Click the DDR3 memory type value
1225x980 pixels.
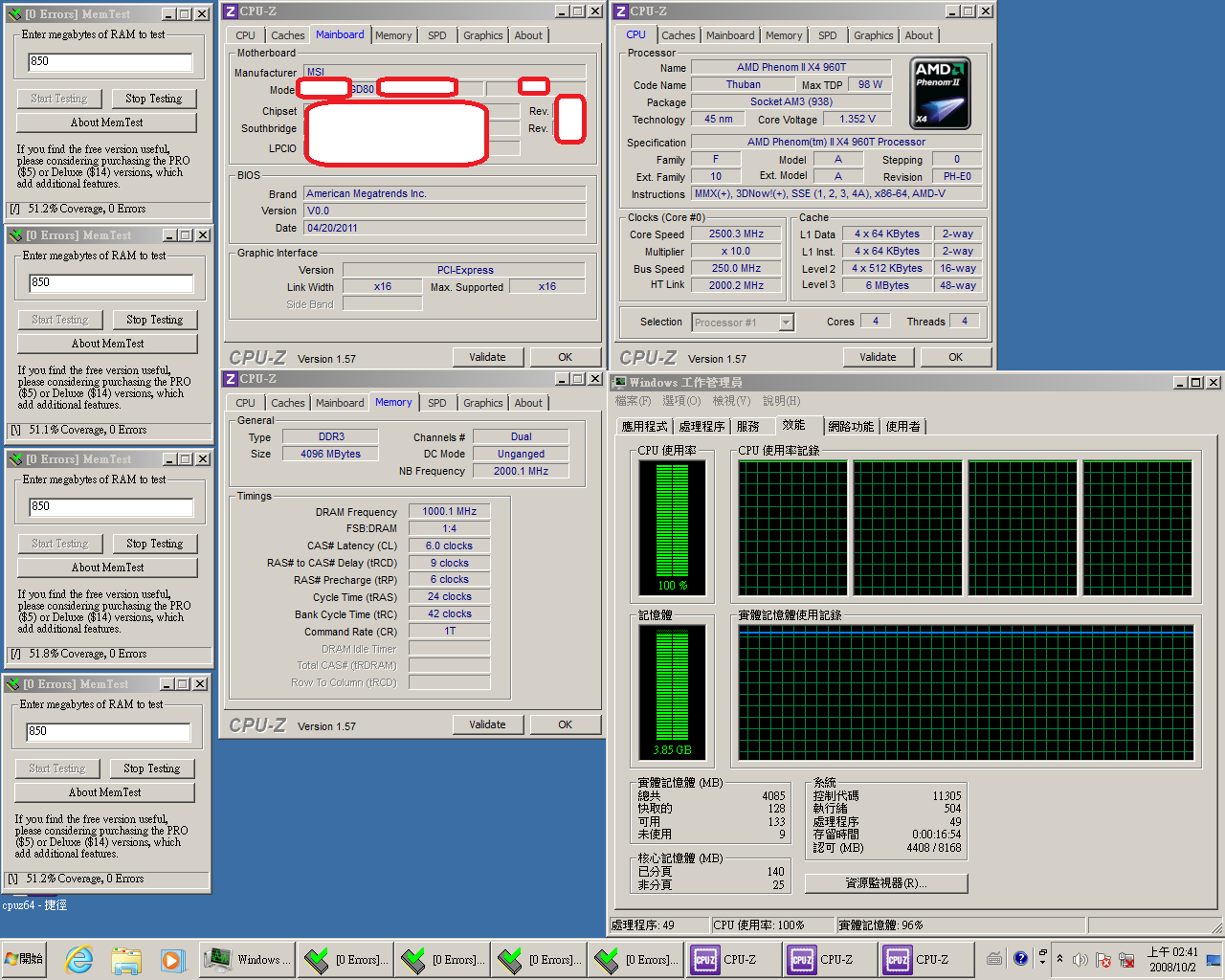pos(331,436)
